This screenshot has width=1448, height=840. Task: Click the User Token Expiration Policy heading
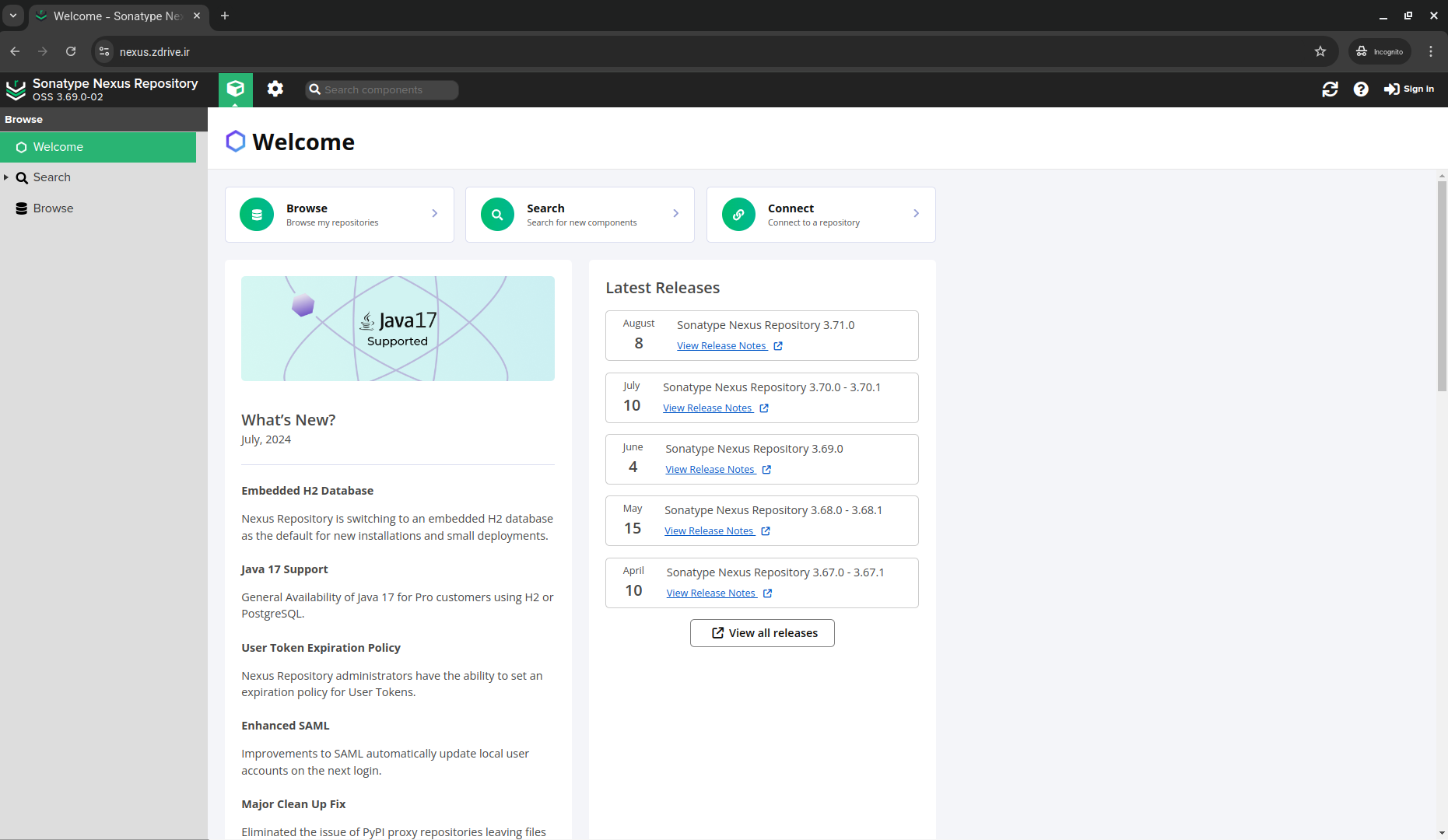321,648
